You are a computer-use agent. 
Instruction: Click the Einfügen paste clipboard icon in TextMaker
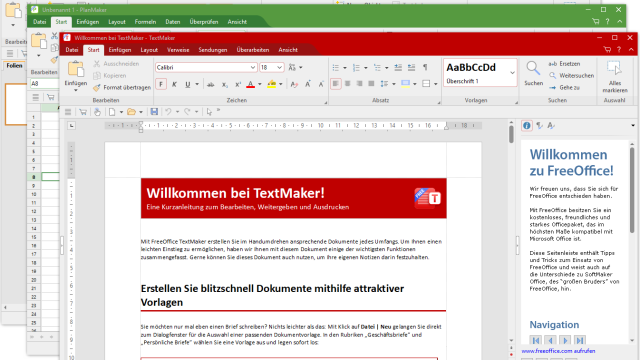pyautogui.click(x=76, y=69)
